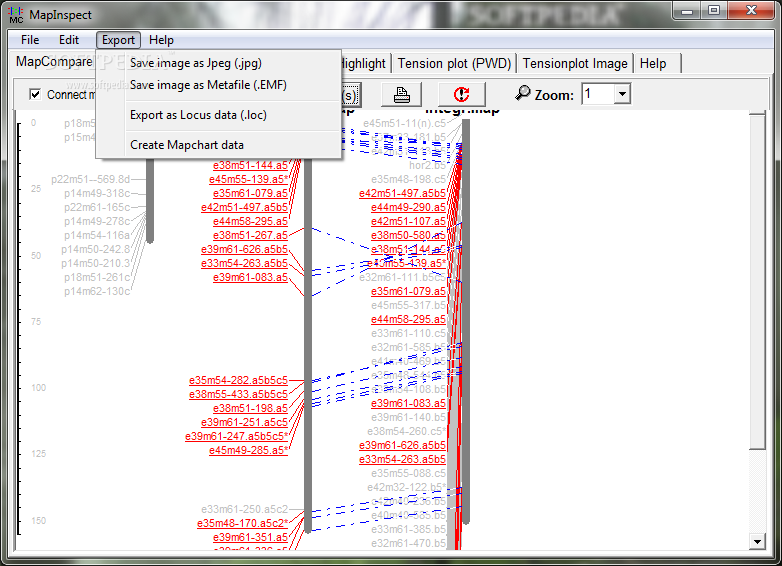This screenshot has width=782, height=566.
Task: Click marker e38m51-267.a5
Action: 250,235
